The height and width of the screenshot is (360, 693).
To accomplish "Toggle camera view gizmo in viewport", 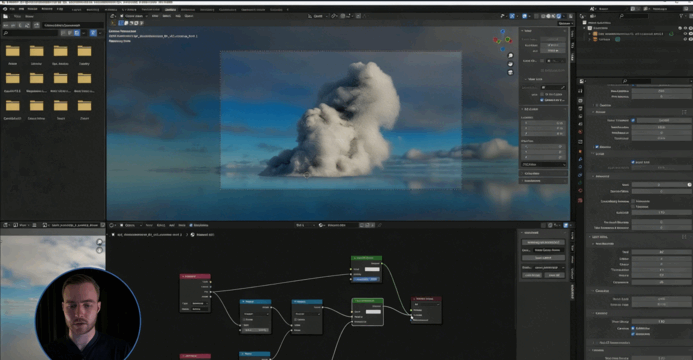I will point(510,72).
